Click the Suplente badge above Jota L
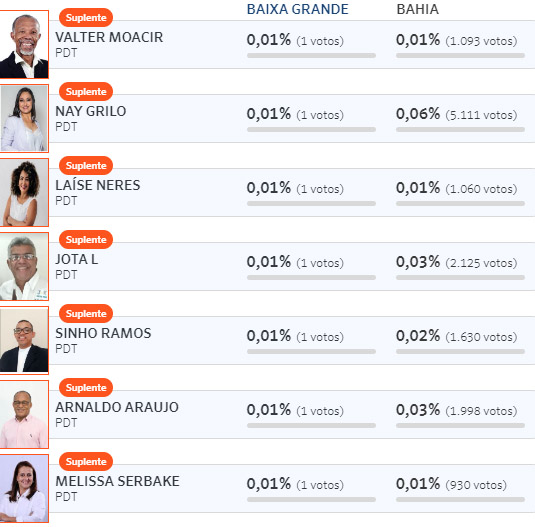Viewport: 535px width, 527px height. point(86,239)
